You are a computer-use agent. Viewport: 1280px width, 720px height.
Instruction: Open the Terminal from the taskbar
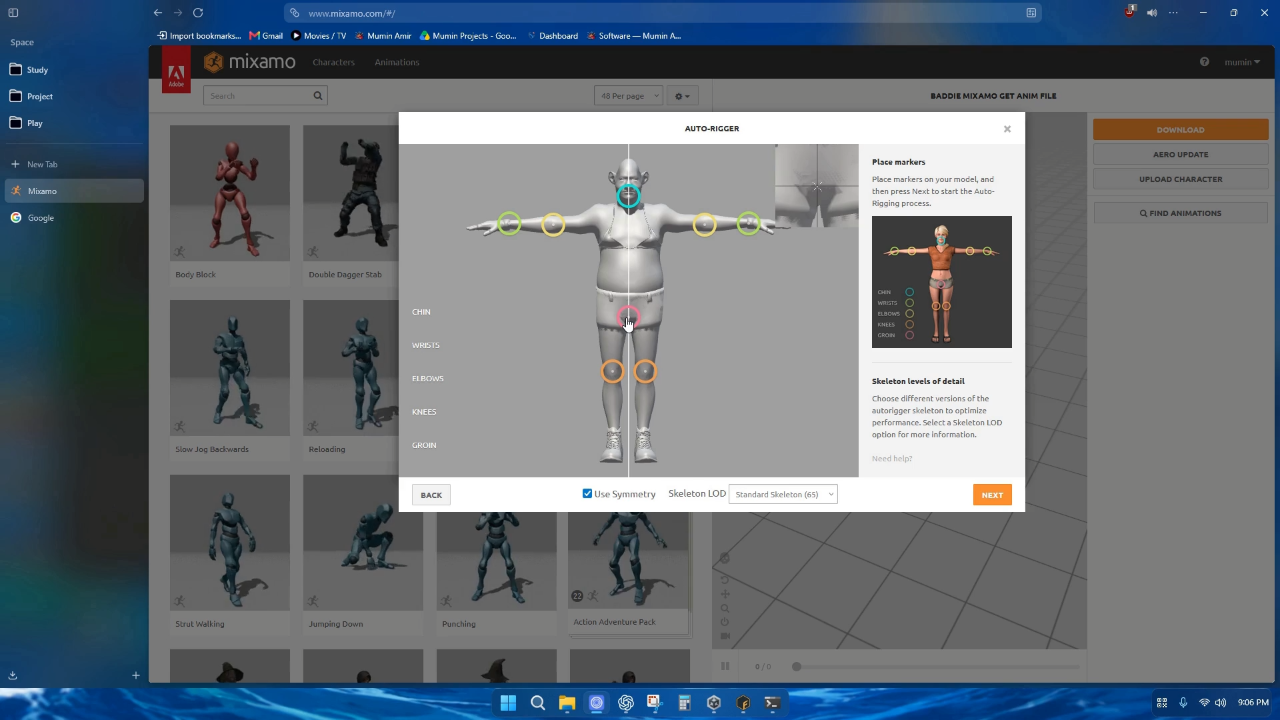[x=772, y=703]
